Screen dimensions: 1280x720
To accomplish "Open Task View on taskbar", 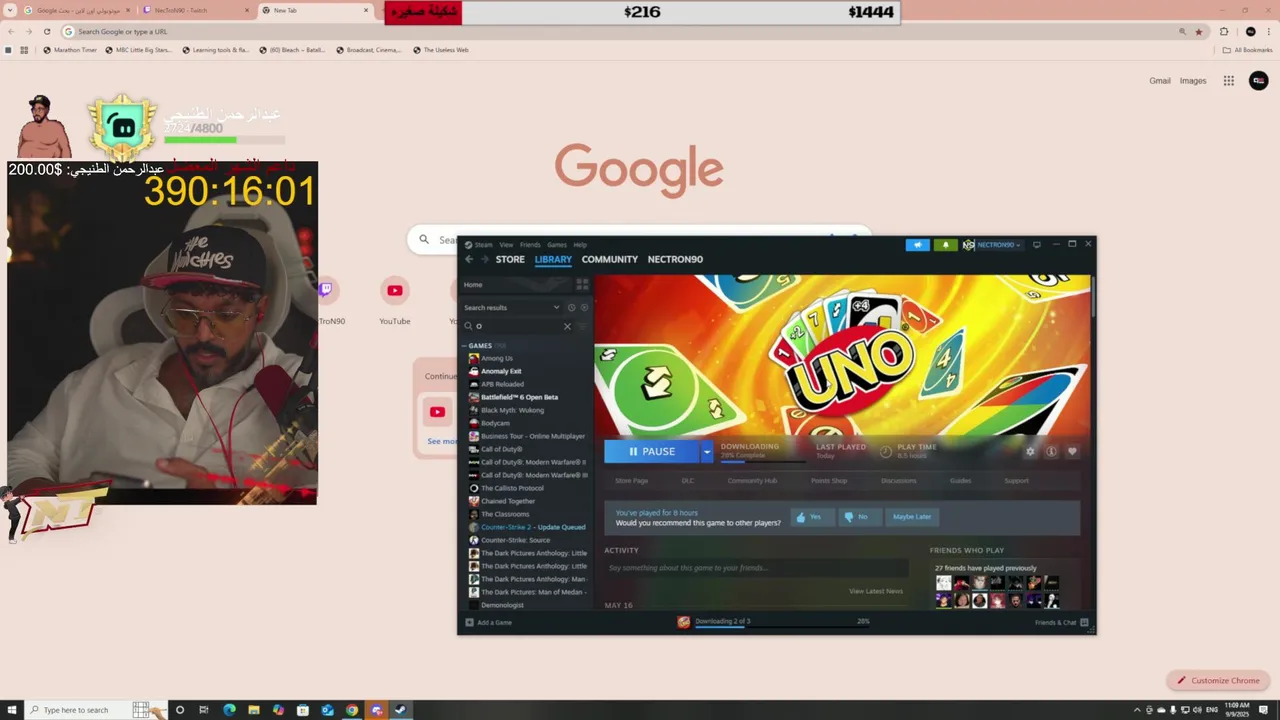I will (204, 710).
